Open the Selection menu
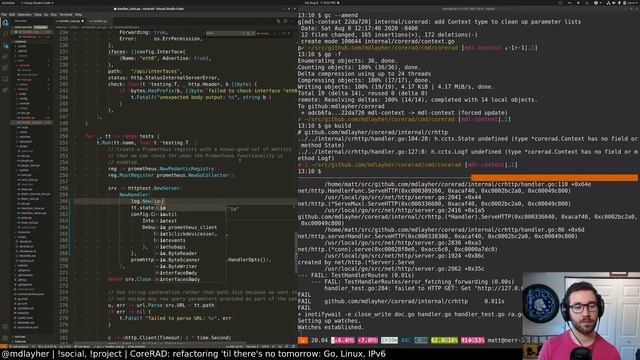The width and height of the screenshot is (640, 360). [x=24, y=14]
